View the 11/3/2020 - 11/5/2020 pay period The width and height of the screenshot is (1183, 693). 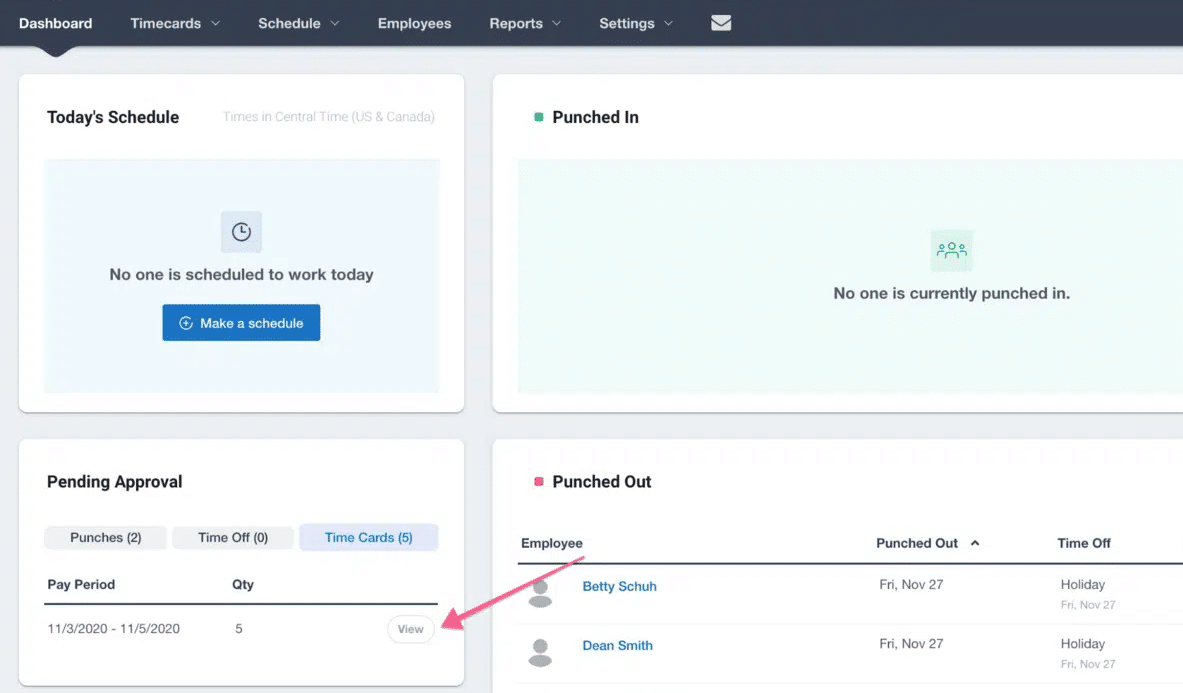[x=410, y=629]
